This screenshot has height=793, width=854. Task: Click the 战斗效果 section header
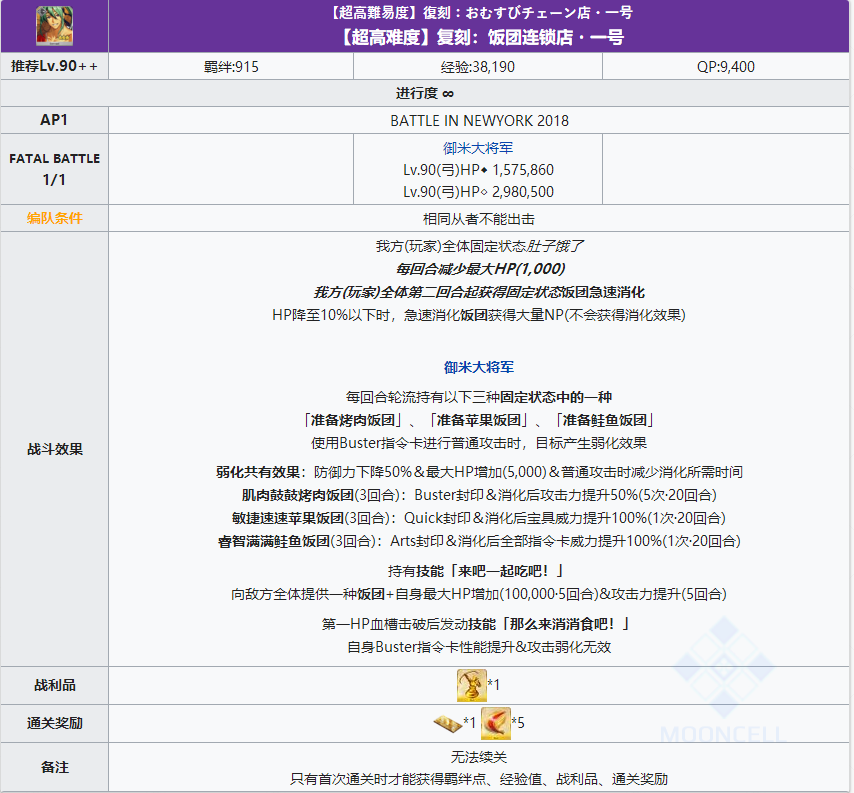click(x=55, y=448)
